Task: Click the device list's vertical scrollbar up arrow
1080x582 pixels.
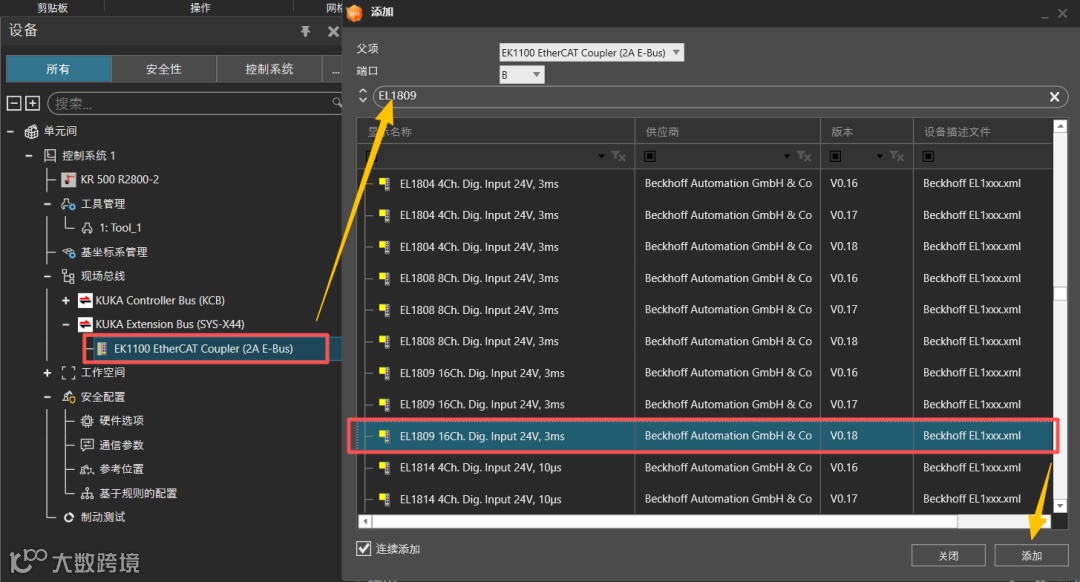Action: pyautogui.click(x=1060, y=126)
